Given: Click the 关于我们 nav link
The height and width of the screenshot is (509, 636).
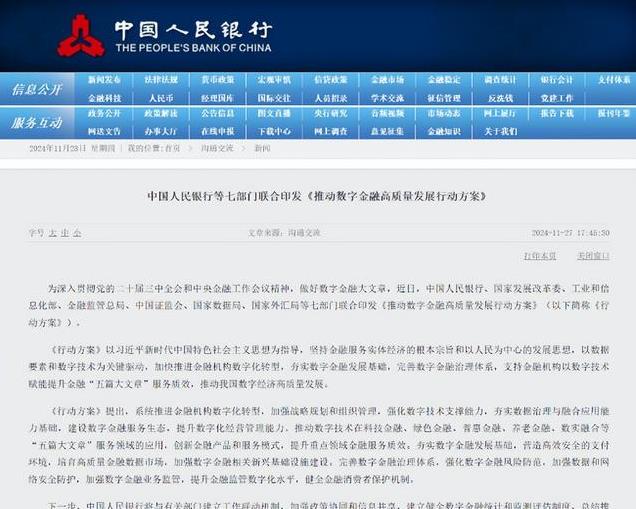Looking at the screenshot, I should pyautogui.click(x=501, y=131).
